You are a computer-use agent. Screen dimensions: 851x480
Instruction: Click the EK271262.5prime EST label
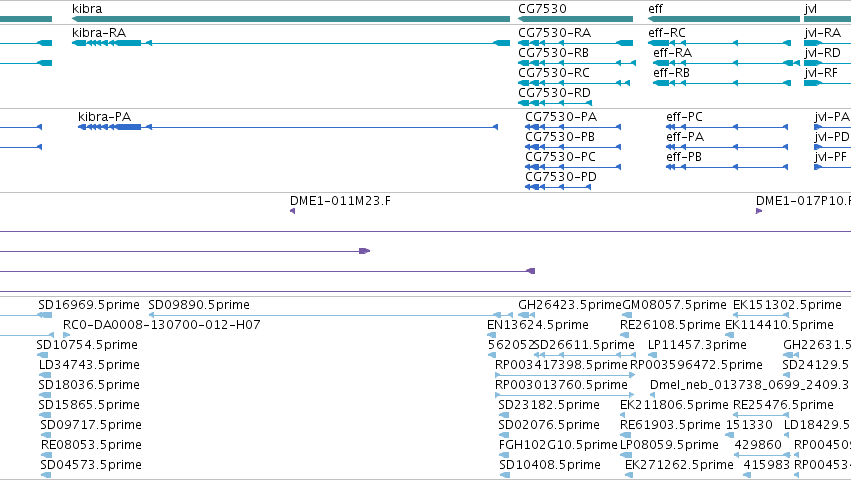[679, 465]
